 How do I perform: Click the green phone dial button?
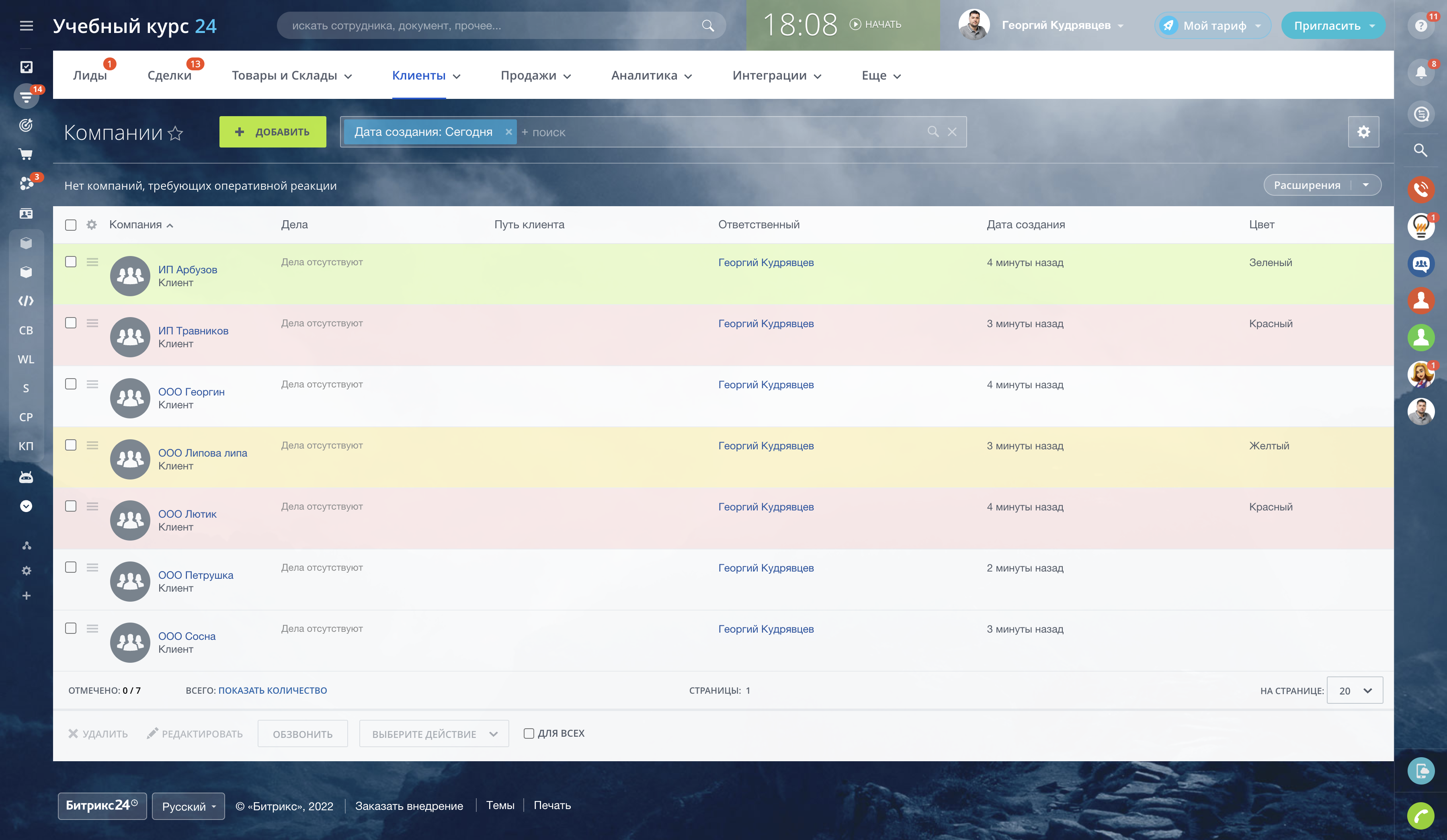click(1420, 815)
